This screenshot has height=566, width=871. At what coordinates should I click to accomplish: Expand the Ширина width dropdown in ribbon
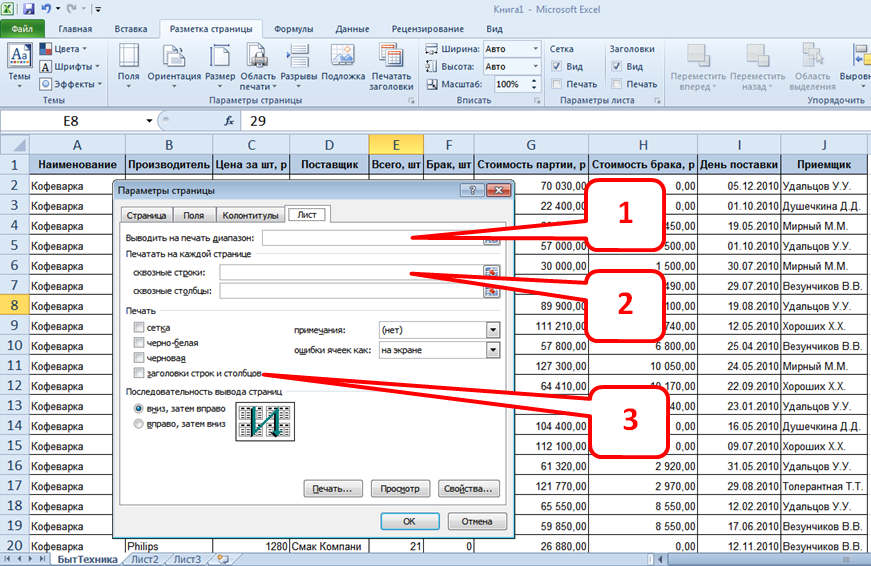(x=536, y=49)
